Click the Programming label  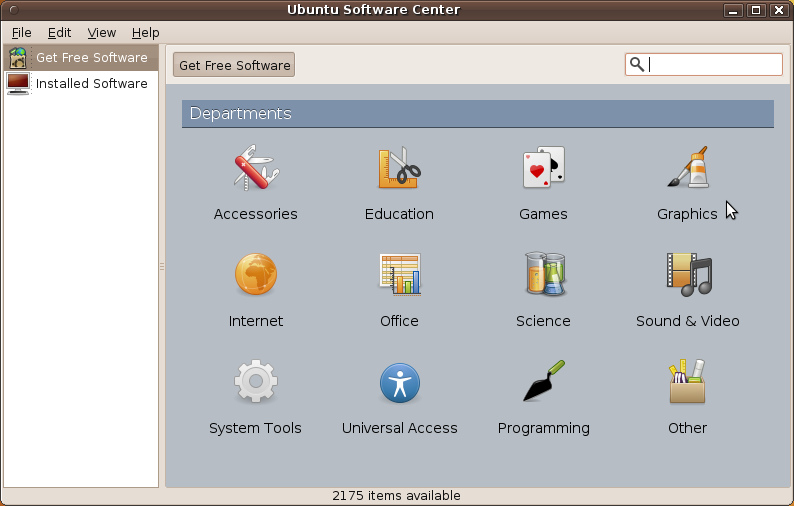point(543,429)
